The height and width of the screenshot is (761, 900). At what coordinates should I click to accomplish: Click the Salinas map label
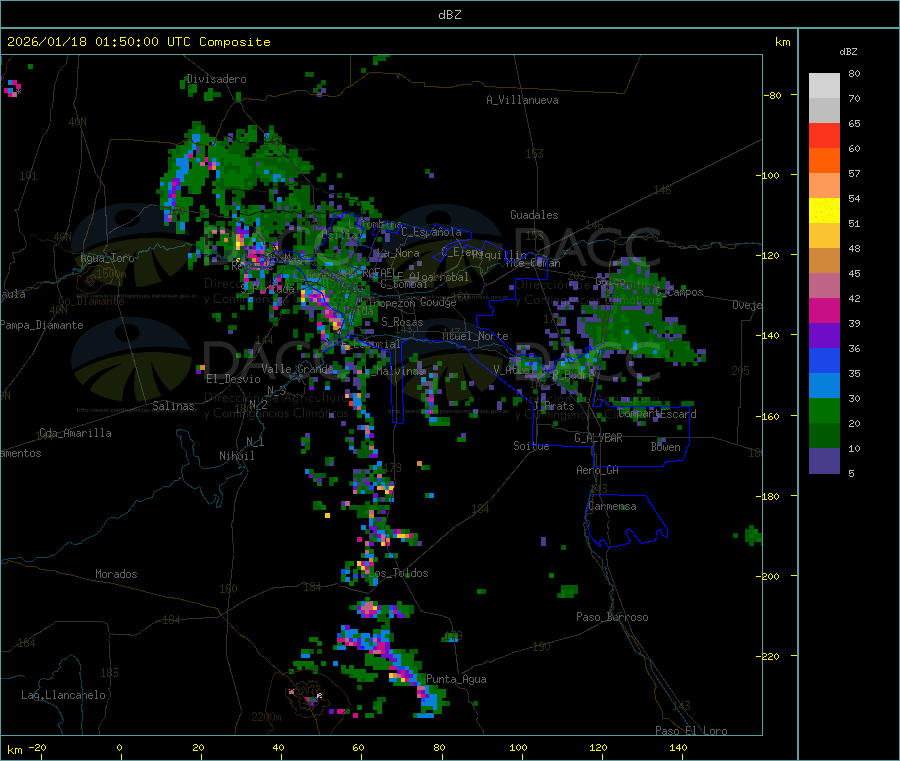click(173, 406)
